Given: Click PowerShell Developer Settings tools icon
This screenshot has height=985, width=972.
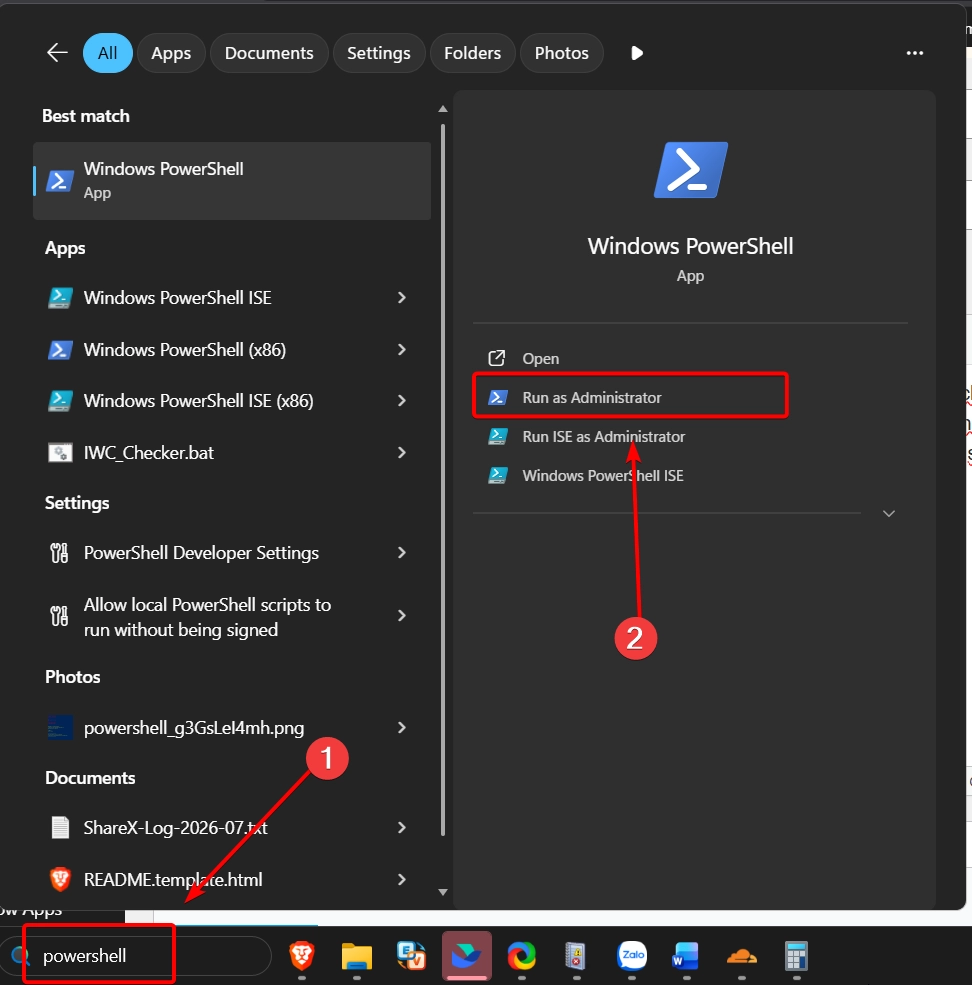Looking at the screenshot, I should tap(59, 553).
